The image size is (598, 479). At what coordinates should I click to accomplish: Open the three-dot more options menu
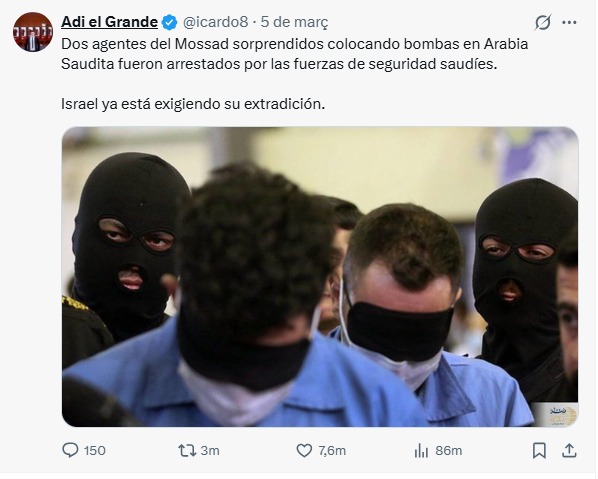pos(569,23)
